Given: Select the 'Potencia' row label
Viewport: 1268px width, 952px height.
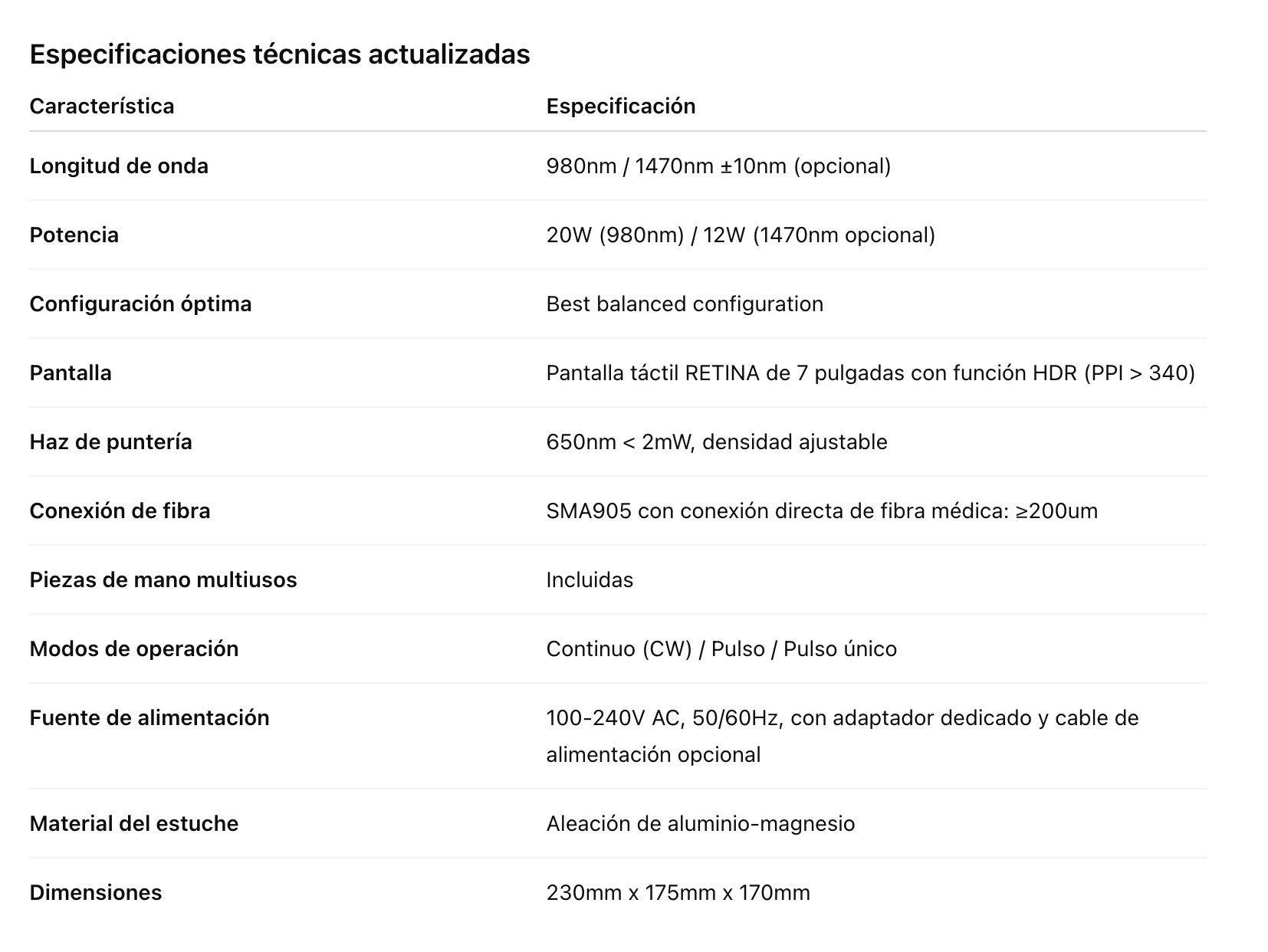Looking at the screenshot, I should (74, 235).
